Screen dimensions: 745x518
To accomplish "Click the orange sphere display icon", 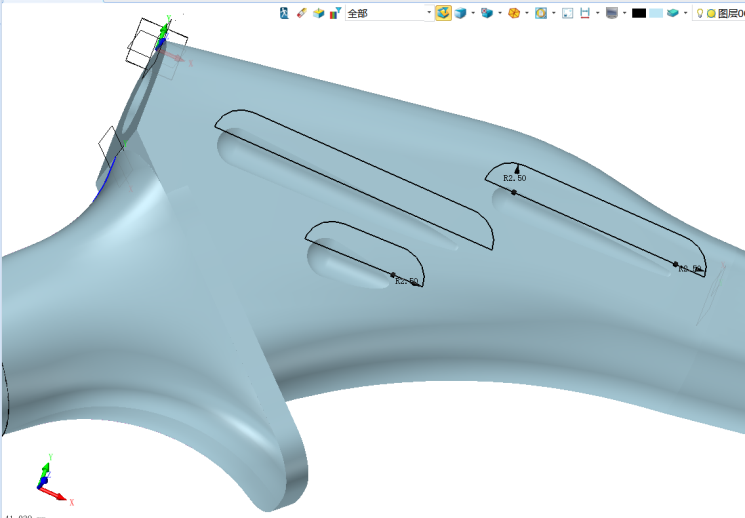I will click(513, 13).
